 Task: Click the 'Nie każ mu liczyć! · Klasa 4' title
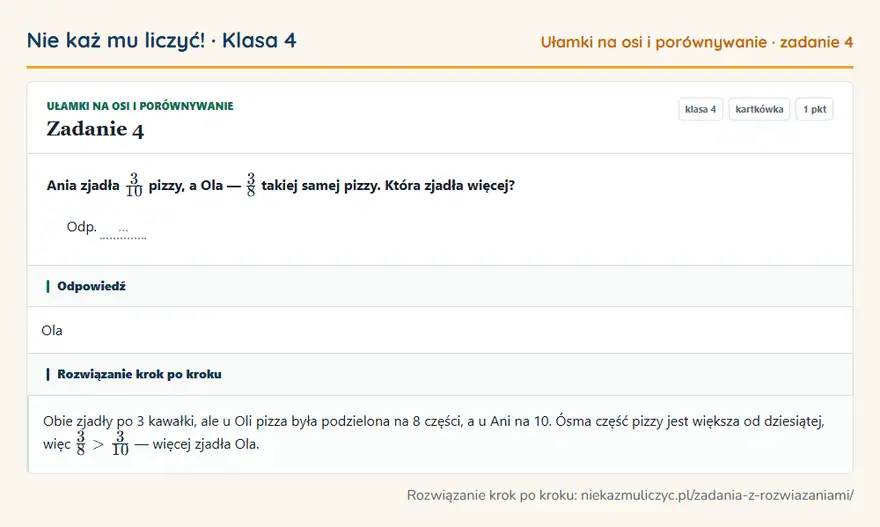click(162, 40)
